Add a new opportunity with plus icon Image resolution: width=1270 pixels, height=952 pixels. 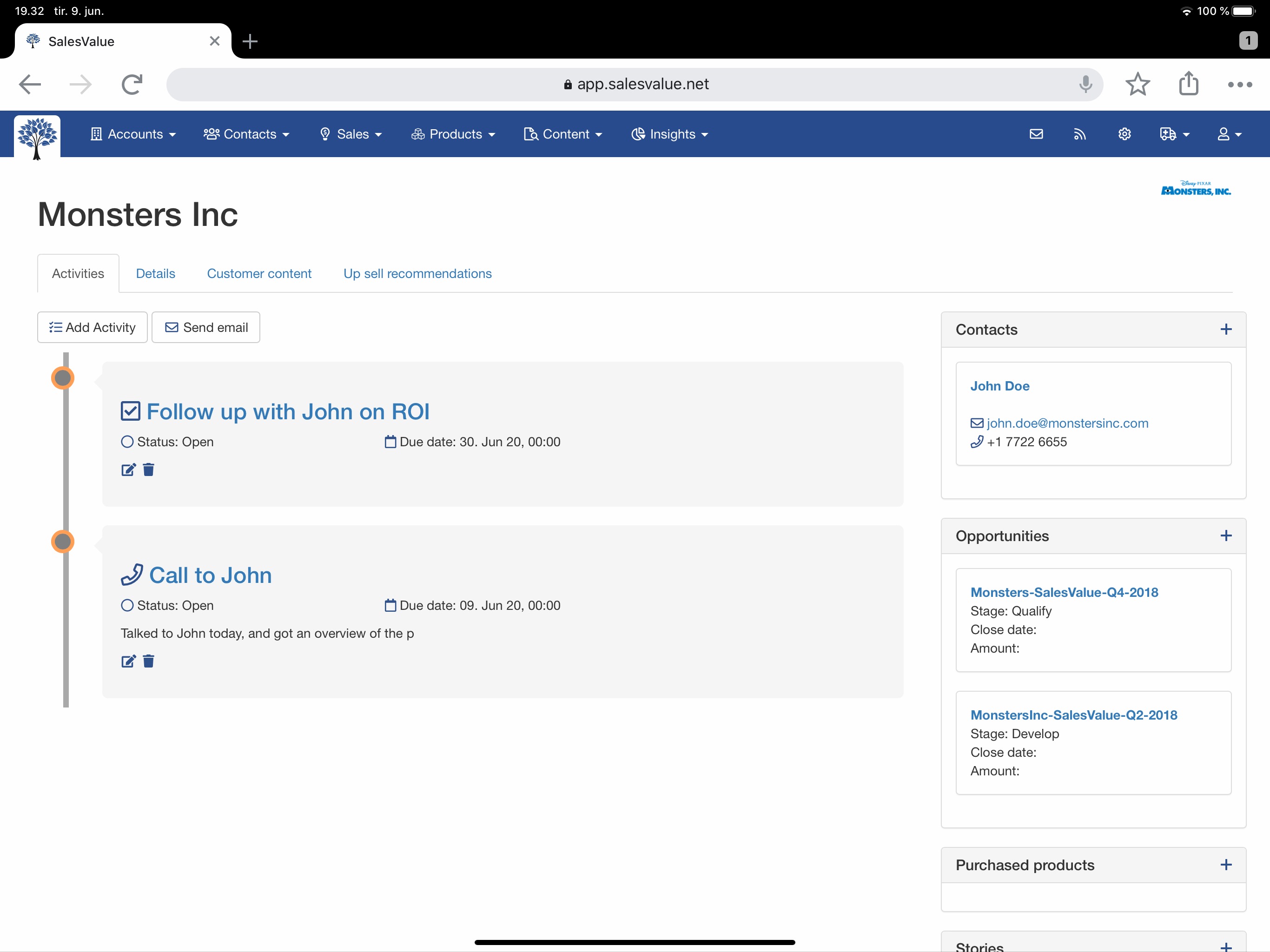1226,535
